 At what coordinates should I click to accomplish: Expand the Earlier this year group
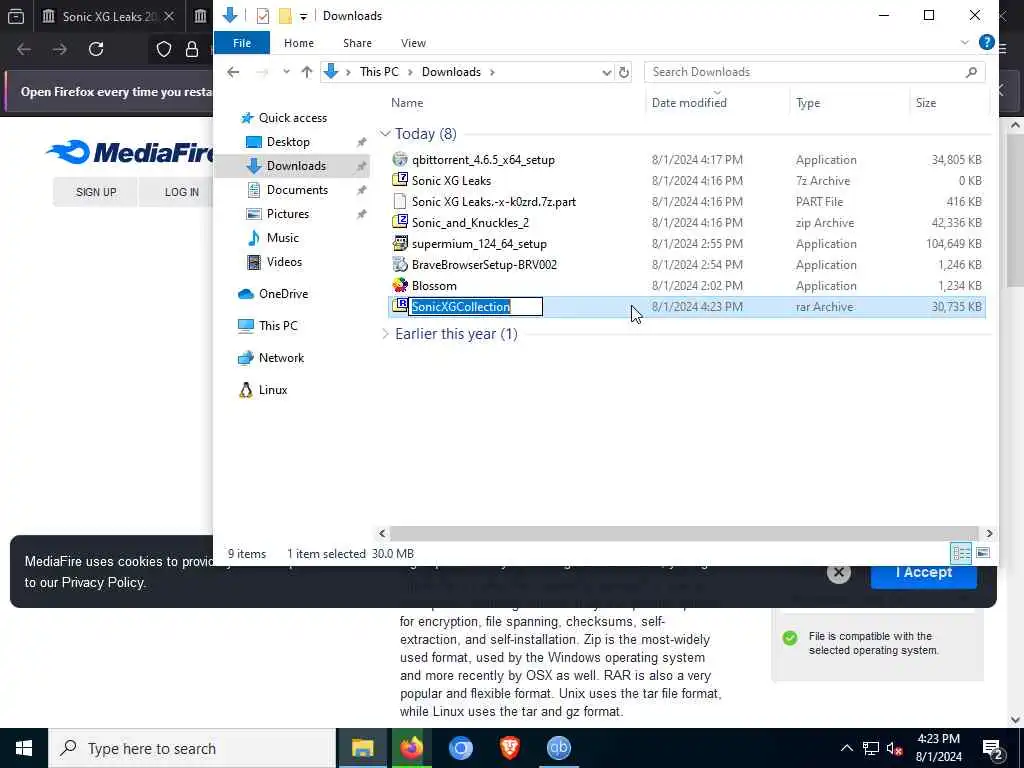point(385,334)
